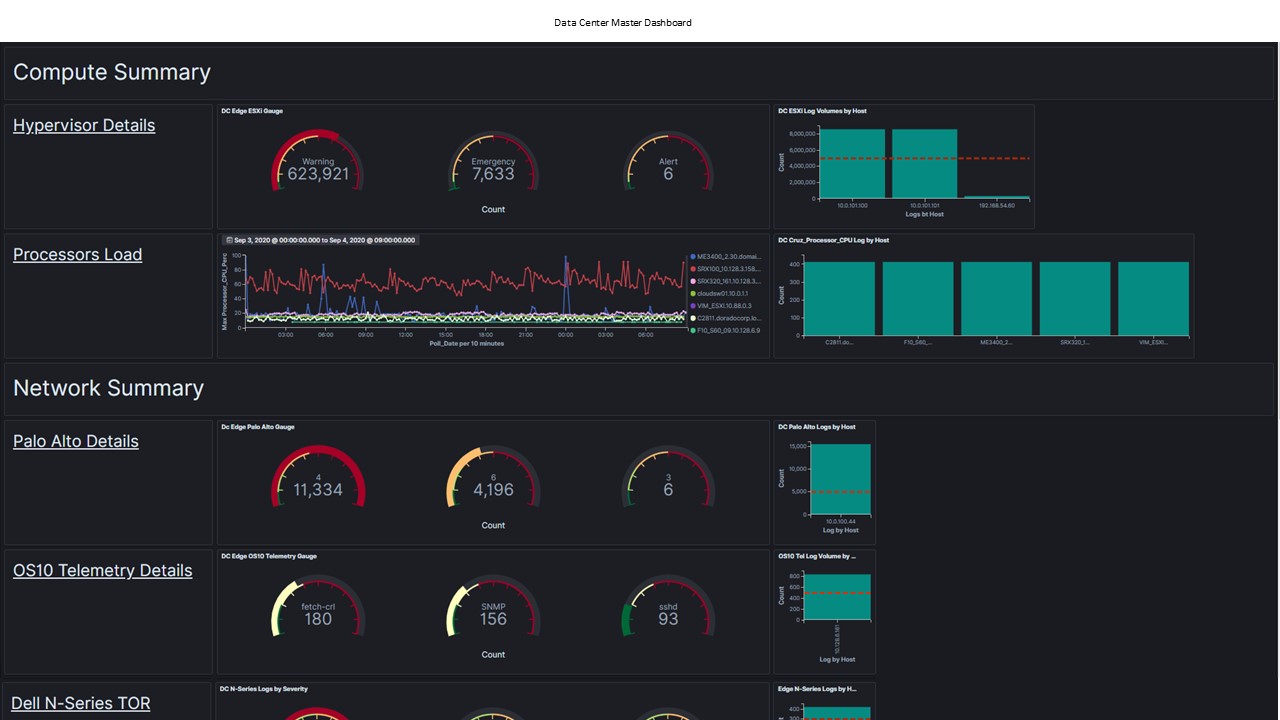Toggle the cloudsw01.10.0.1.1 legend entry
This screenshot has height=720, width=1280.
point(725,292)
